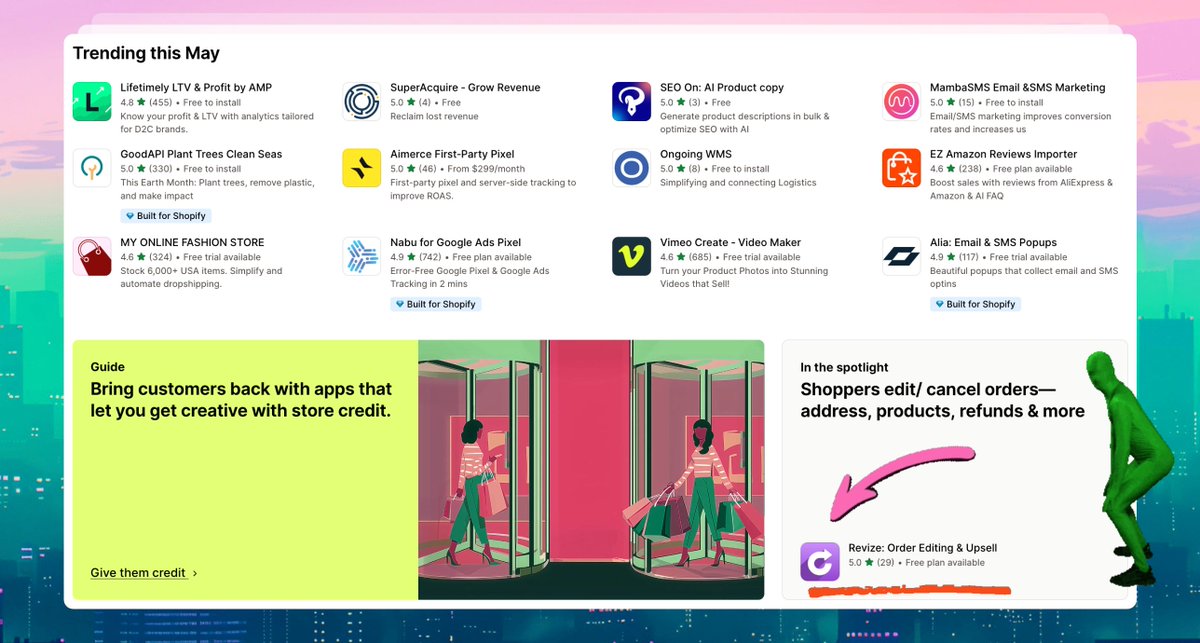Click 'Reclaim lost revenue' description
The width and height of the screenshot is (1200, 643).
coord(434,116)
